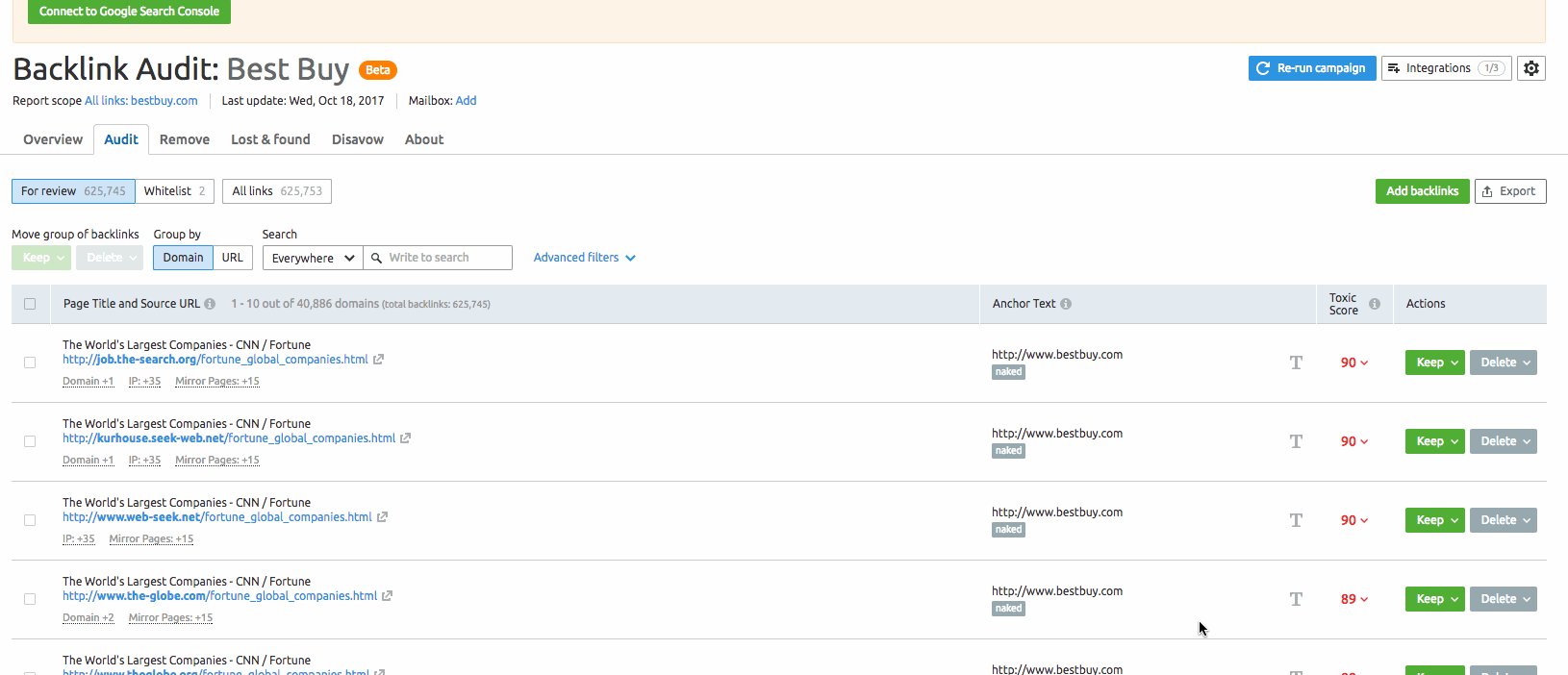Click text type T icon in www.web-seek.net row

click(1296, 520)
